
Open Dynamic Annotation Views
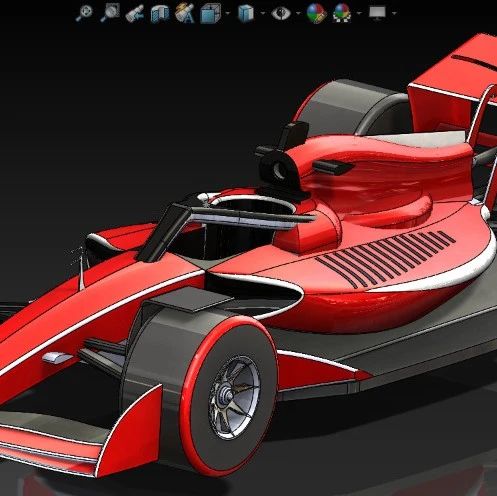tap(185, 13)
